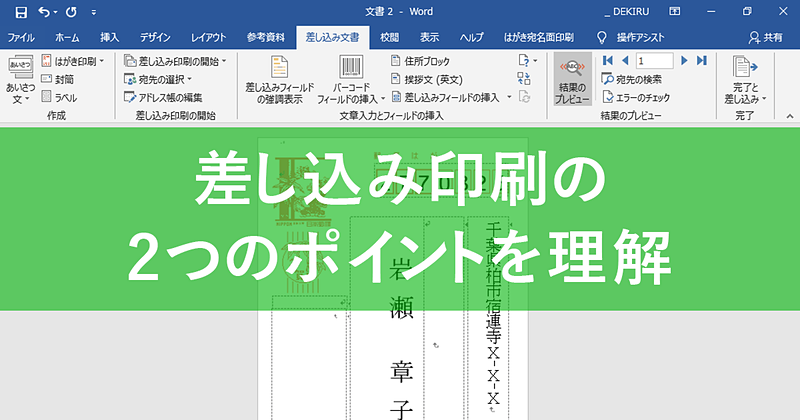Image resolution: width=800 pixels, height=420 pixels.
Task: Click アドレス帳の編集 button
Action: (164, 97)
